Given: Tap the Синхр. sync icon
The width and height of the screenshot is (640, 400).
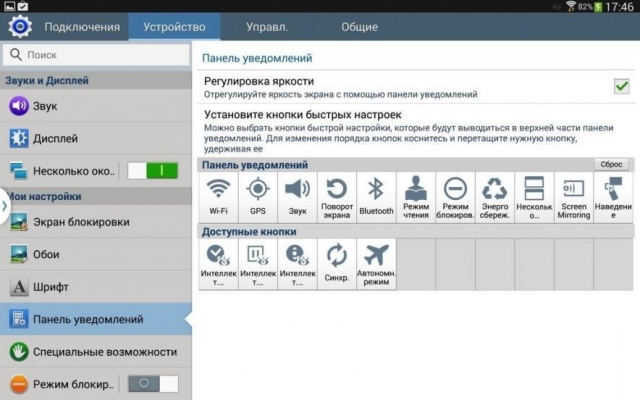Looking at the screenshot, I should [337, 263].
